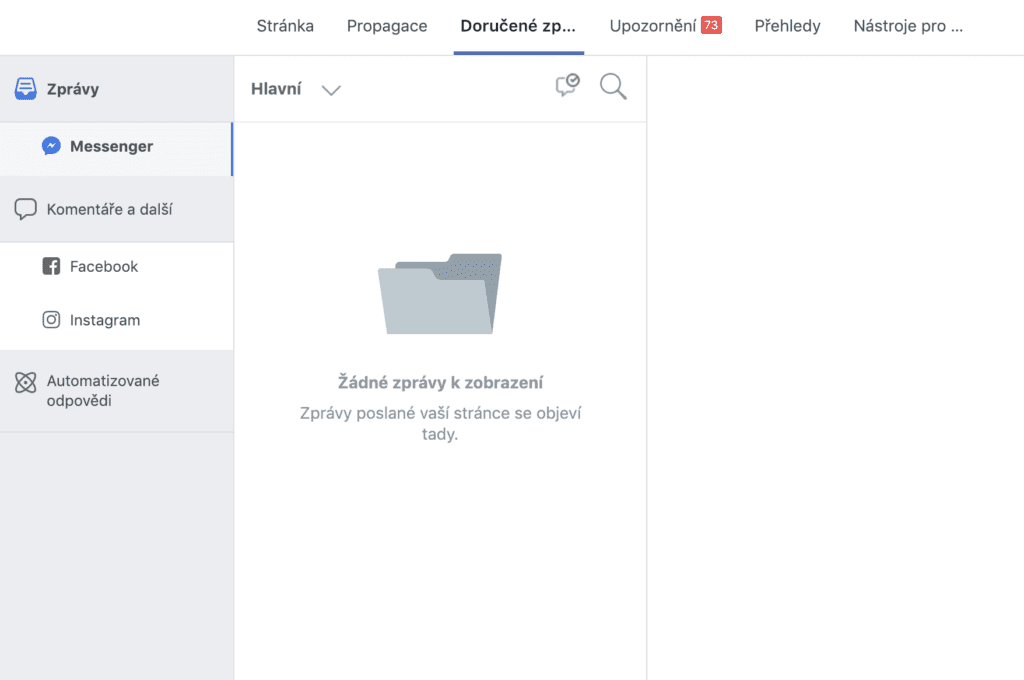
Task: Click the atom icon for automated replies
Action: [26, 382]
